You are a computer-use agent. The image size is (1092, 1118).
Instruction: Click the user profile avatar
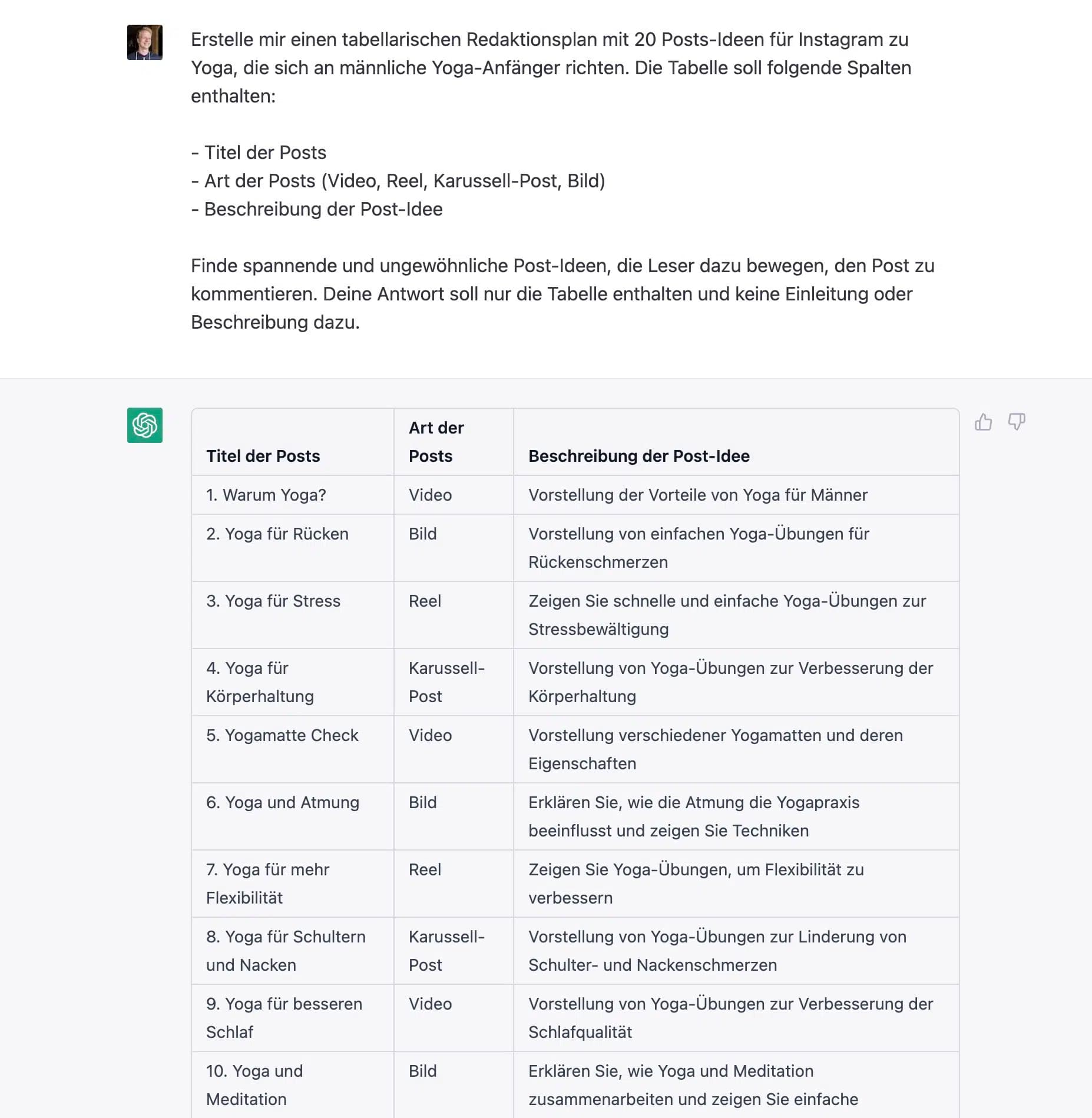click(x=144, y=43)
